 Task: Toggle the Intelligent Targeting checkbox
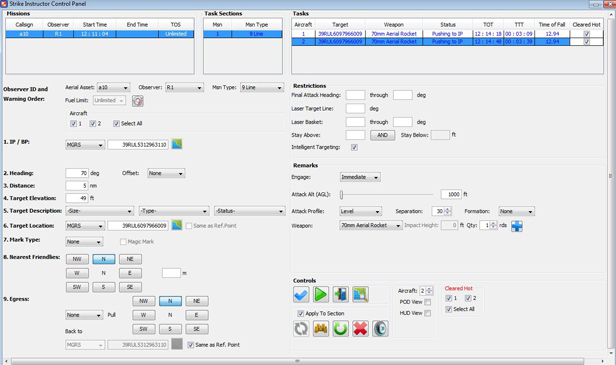354,147
